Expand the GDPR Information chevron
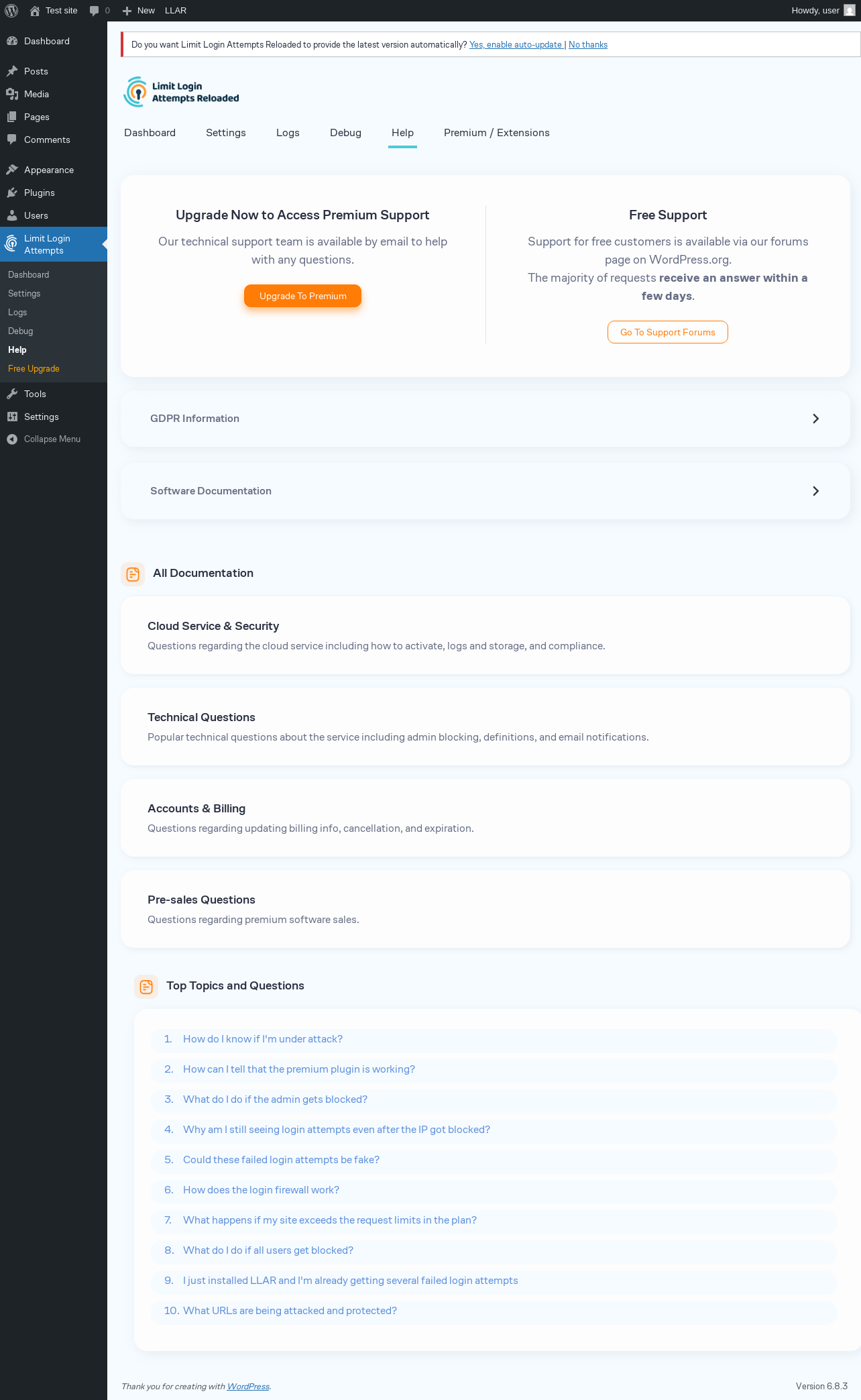Screen dimensions: 861x1400 815,419
